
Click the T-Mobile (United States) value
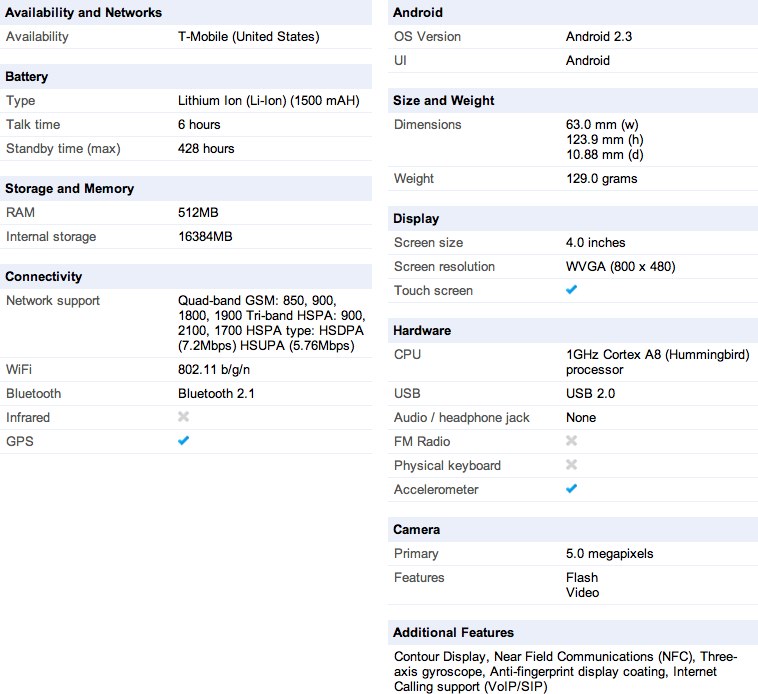click(248, 37)
